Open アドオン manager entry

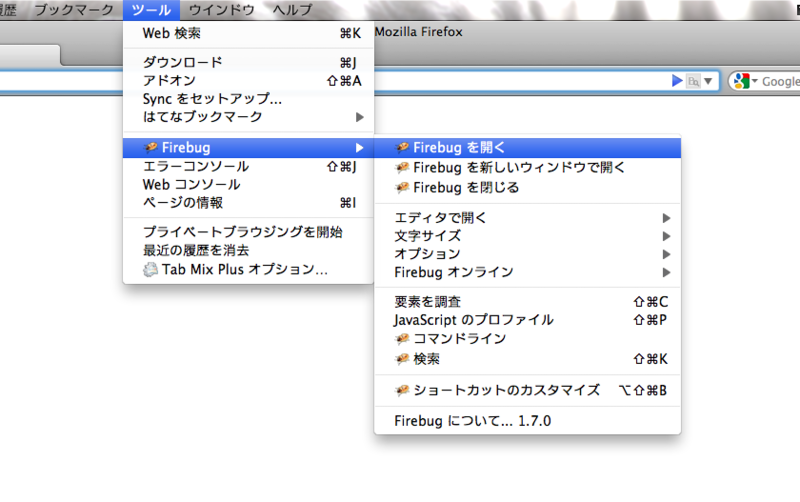tap(248, 81)
